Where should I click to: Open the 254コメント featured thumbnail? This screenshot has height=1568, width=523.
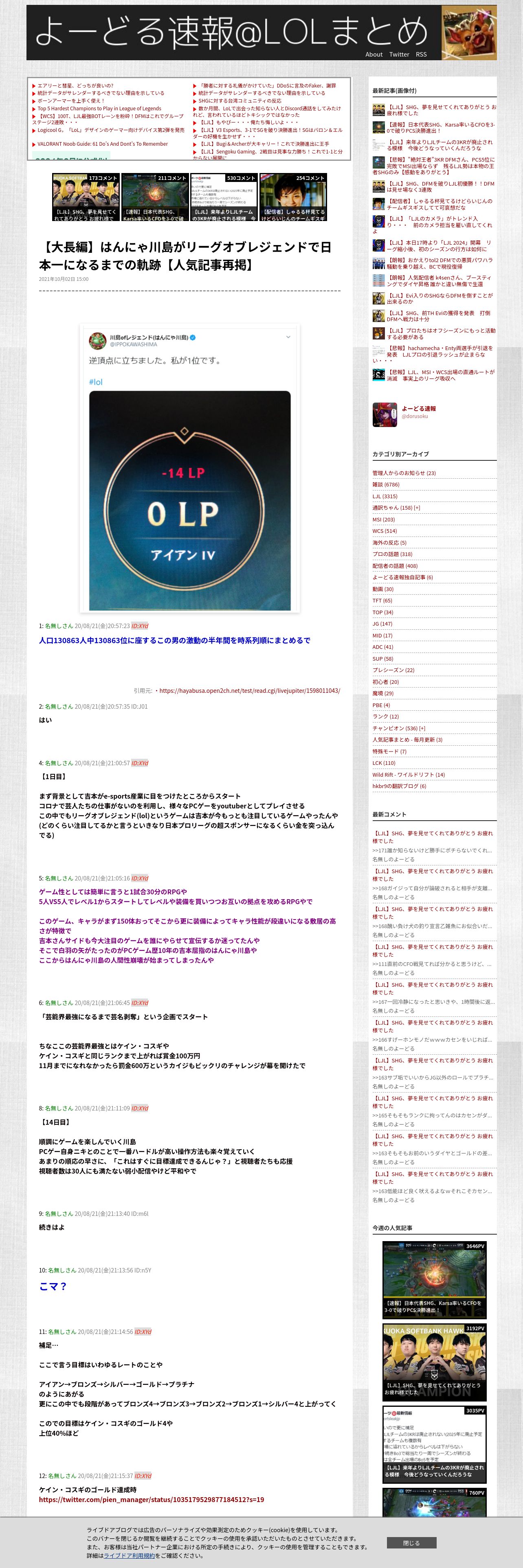(293, 197)
